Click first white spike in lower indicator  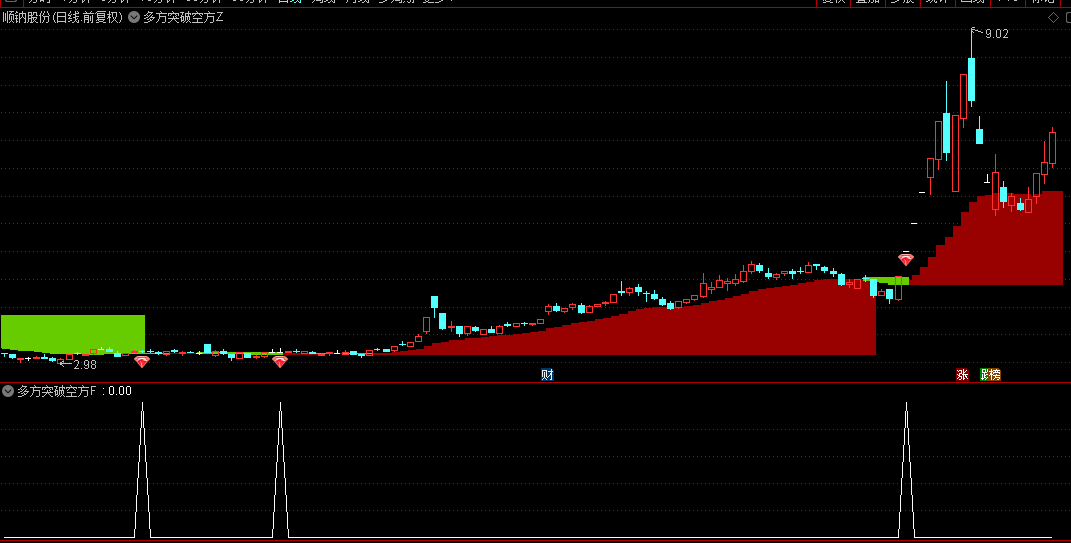tap(142, 469)
